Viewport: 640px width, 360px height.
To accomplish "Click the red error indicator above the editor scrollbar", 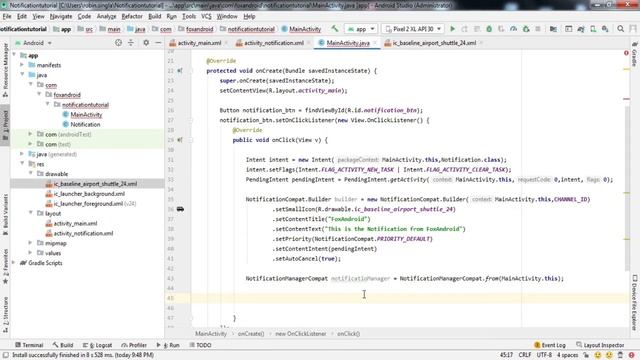I will pos(626,53).
